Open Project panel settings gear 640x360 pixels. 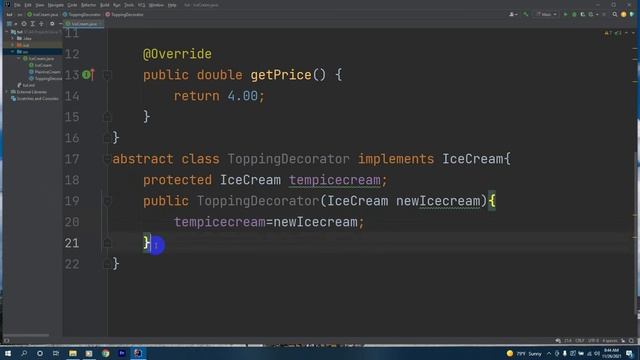pos(52,24)
